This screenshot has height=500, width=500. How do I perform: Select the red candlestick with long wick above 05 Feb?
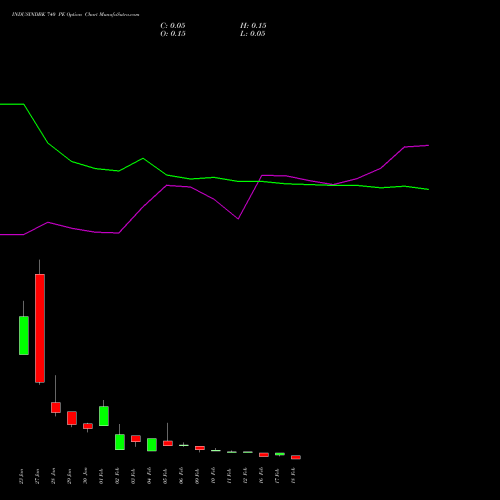click(168, 443)
